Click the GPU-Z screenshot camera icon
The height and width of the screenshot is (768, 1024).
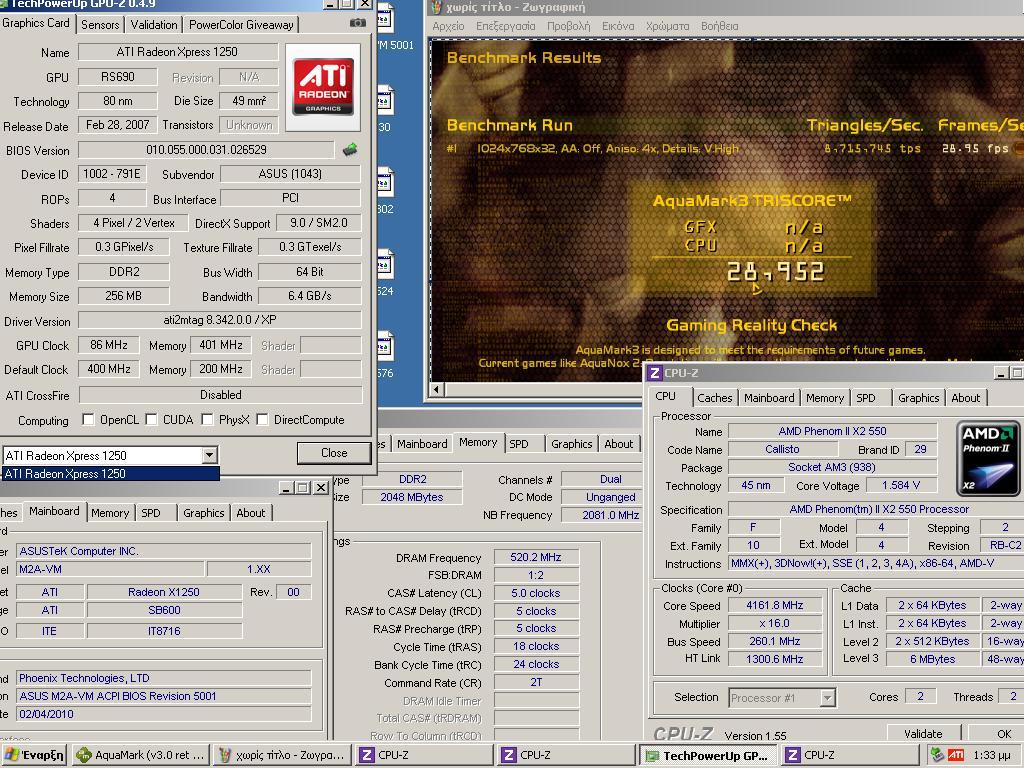pos(357,24)
